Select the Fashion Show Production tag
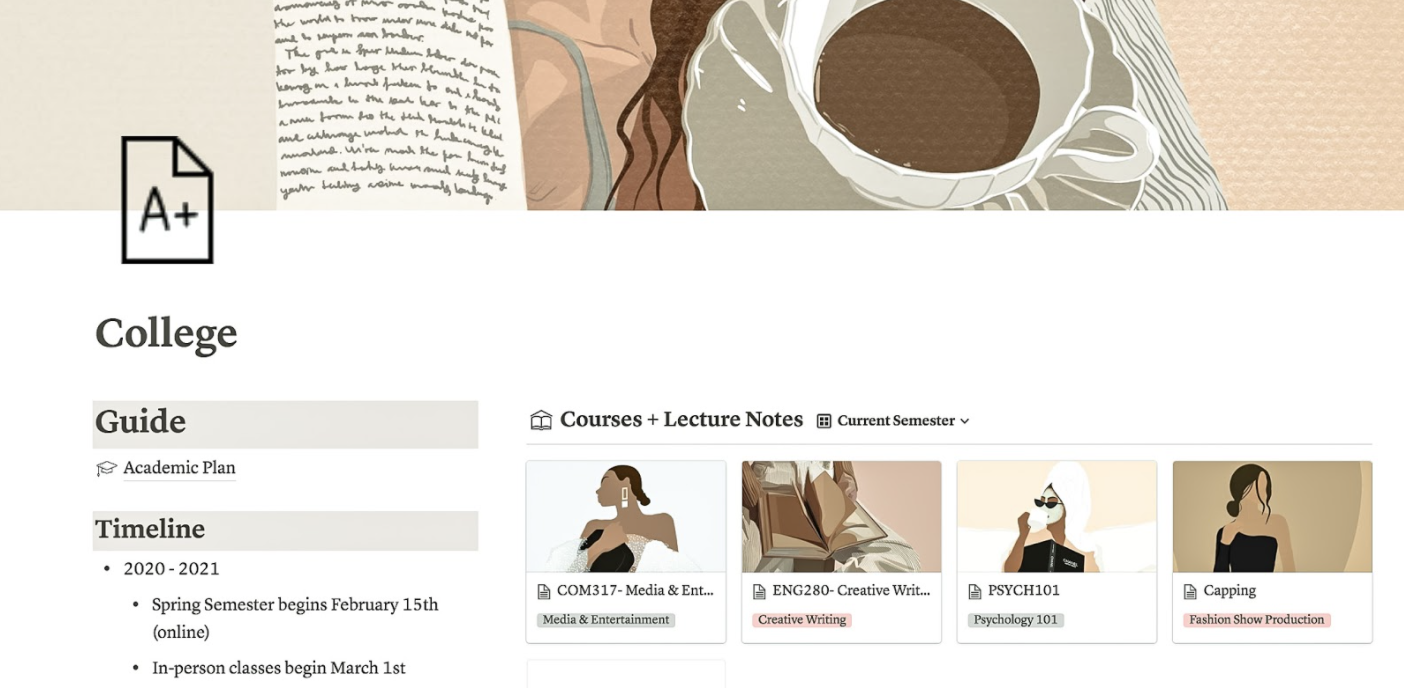The image size is (1404, 692). click(x=1257, y=620)
